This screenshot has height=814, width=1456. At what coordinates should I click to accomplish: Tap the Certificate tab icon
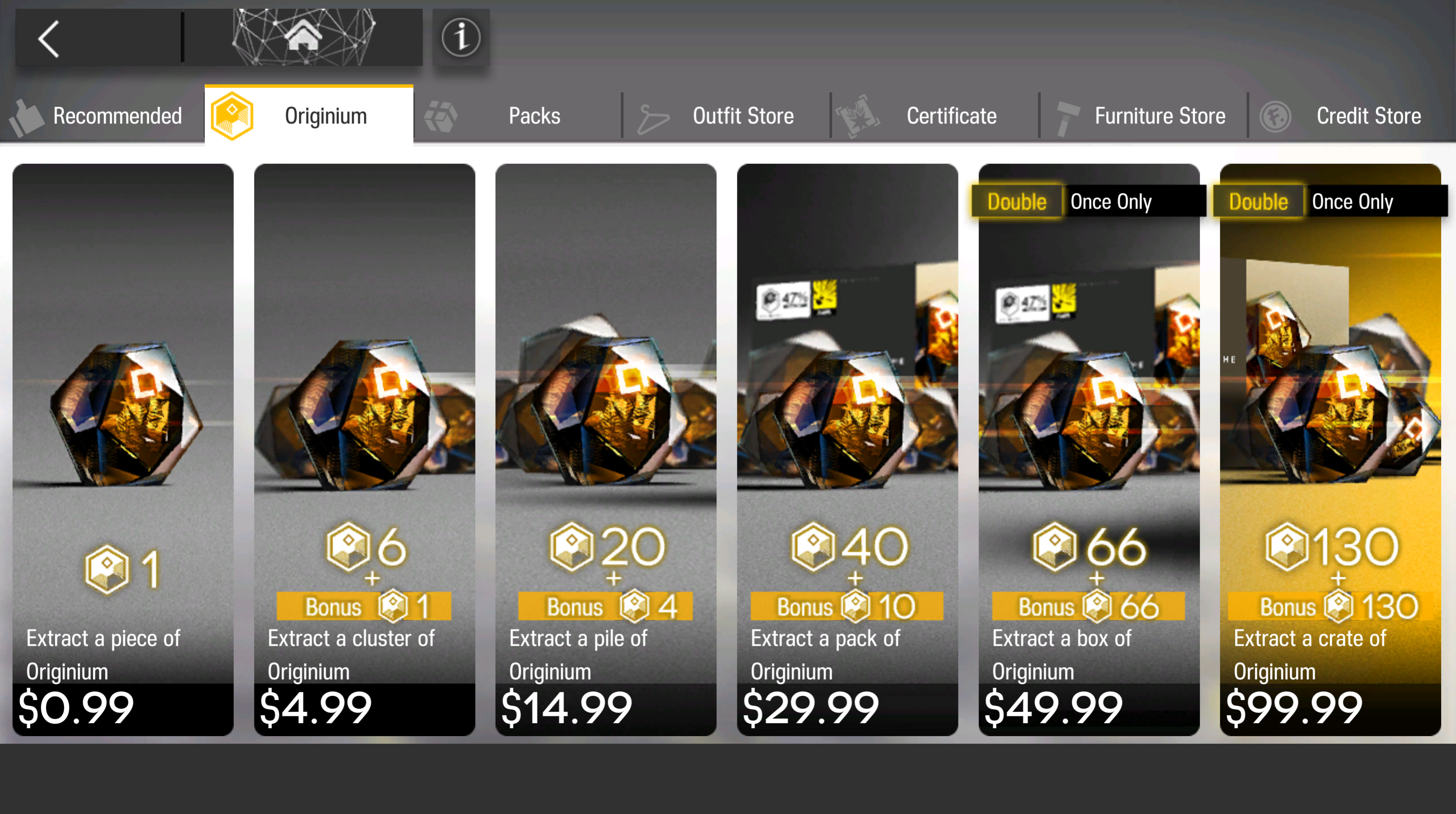pos(857,116)
